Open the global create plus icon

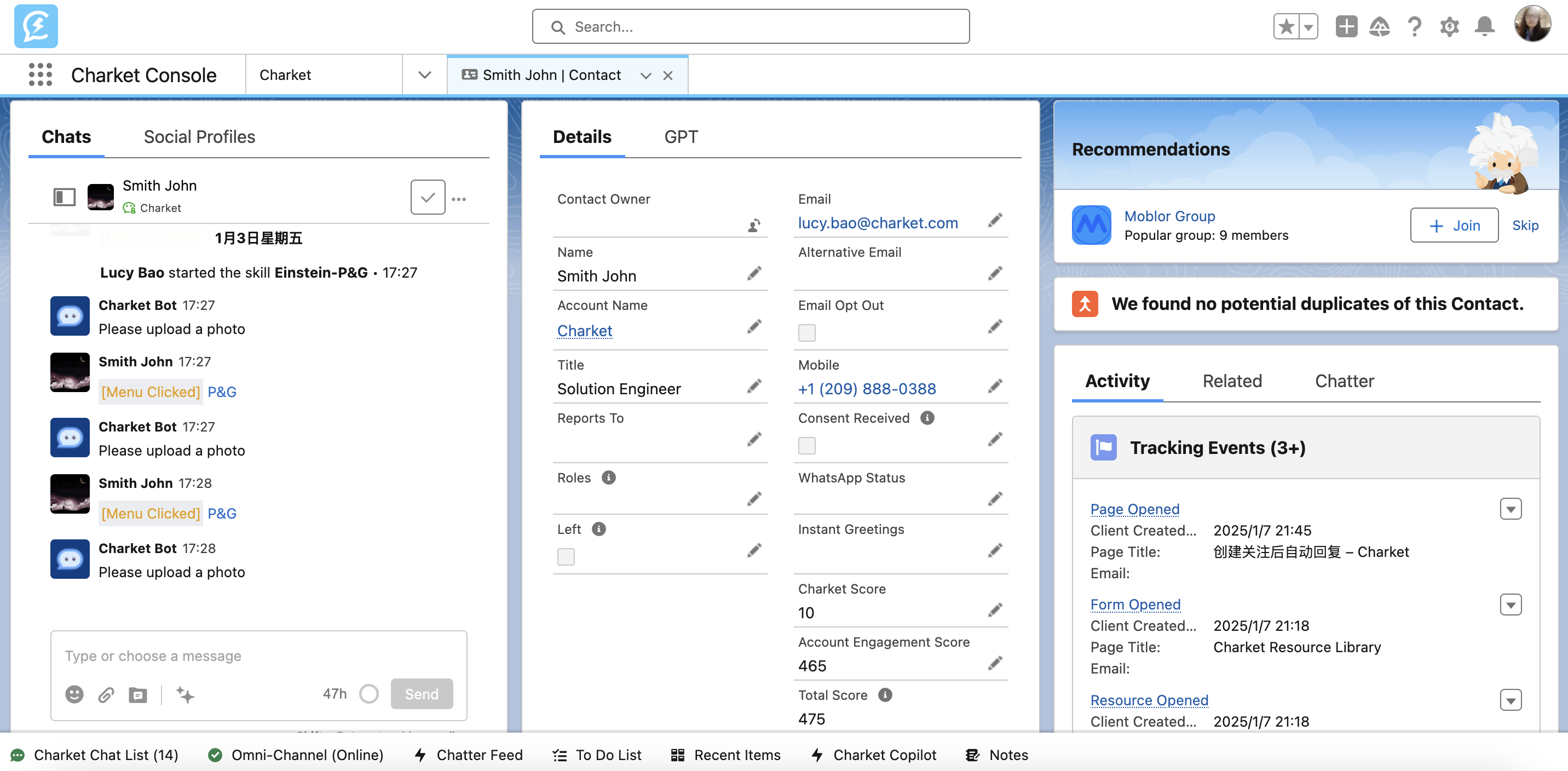pyautogui.click(x=1346, y=26)
